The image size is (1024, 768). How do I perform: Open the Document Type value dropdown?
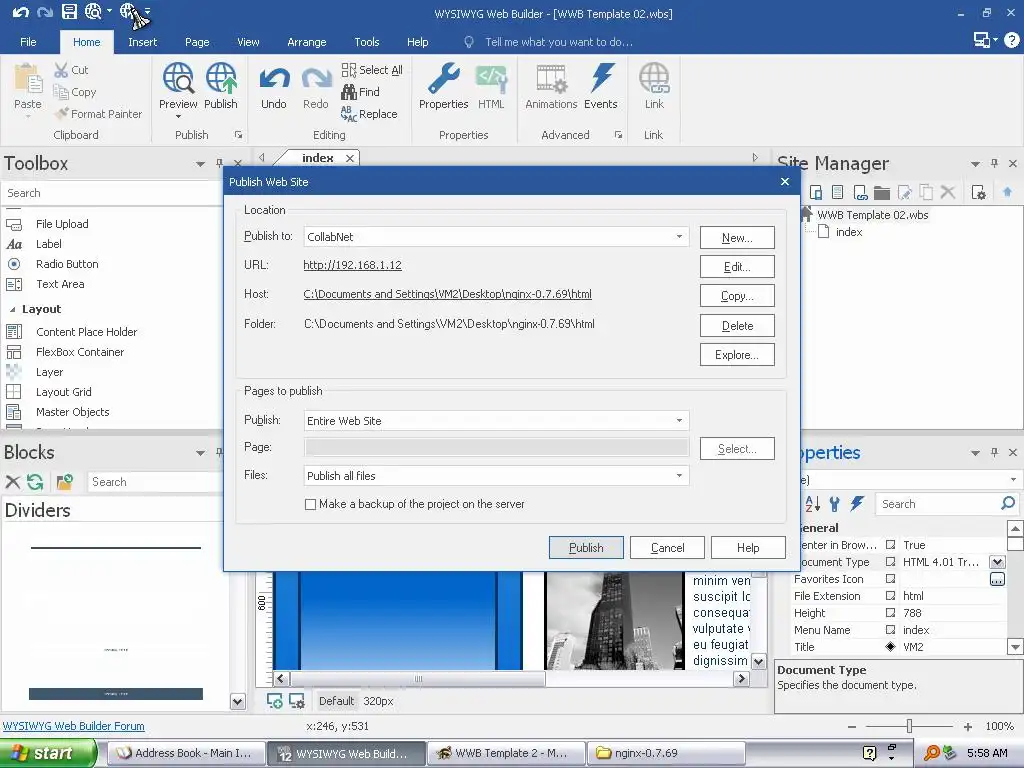997,562
